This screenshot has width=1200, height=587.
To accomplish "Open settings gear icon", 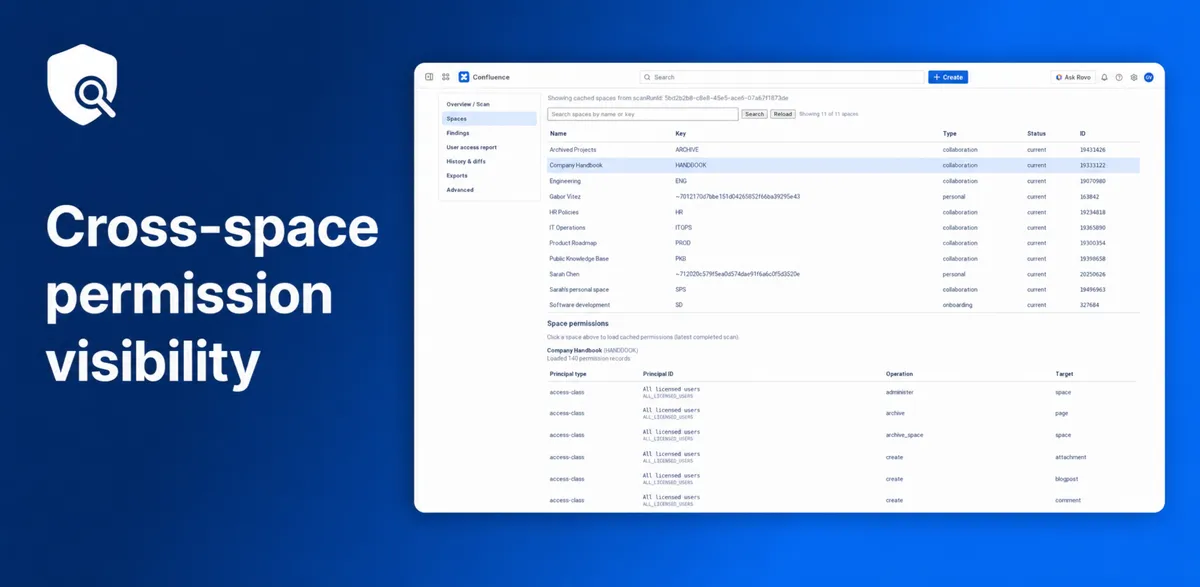I will click(1134, 77).
